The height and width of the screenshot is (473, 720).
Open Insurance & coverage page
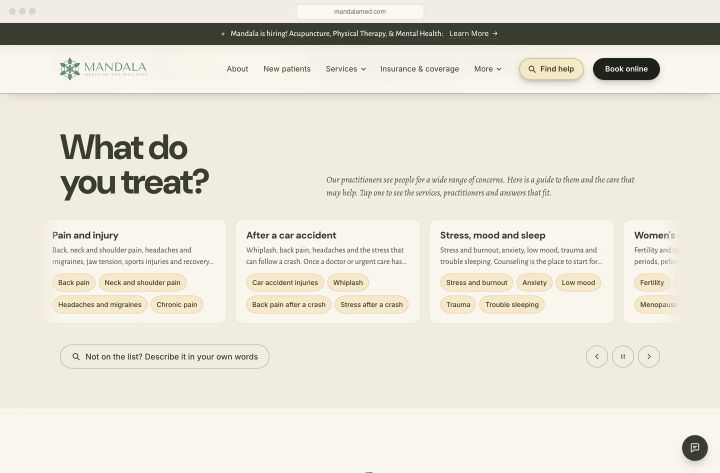coord(420,69)
